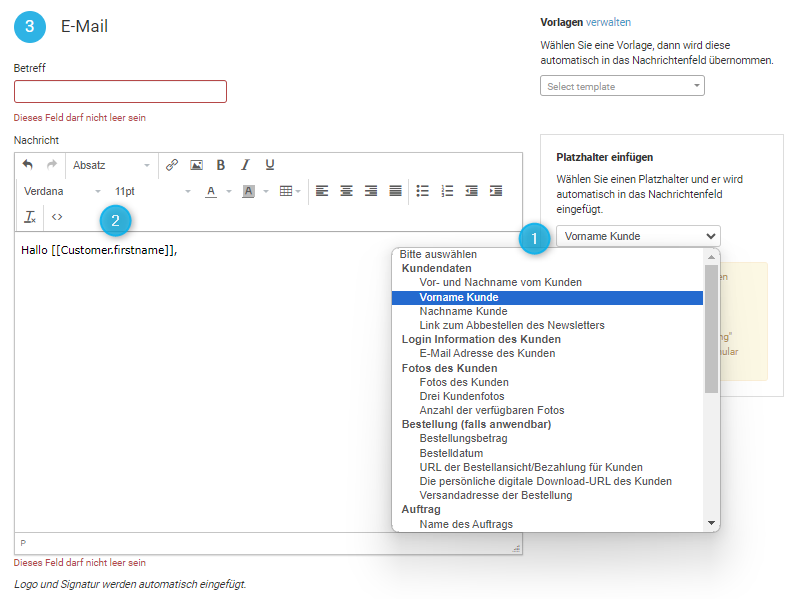Screen dimensions: 803x599
Task: Choose 'Drei Kundenfotos' placeholder
Action: tap(547, 396)
